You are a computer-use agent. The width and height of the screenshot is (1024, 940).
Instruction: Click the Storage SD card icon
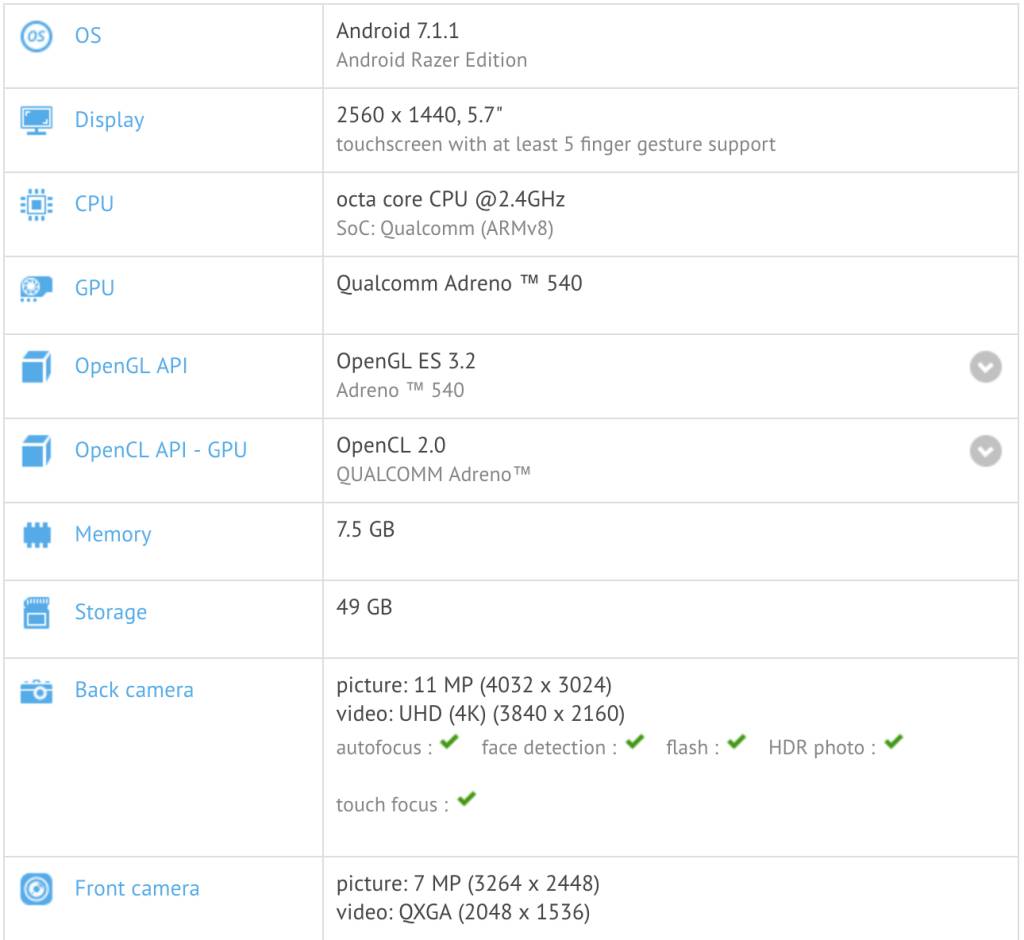[x=36, y=613]
